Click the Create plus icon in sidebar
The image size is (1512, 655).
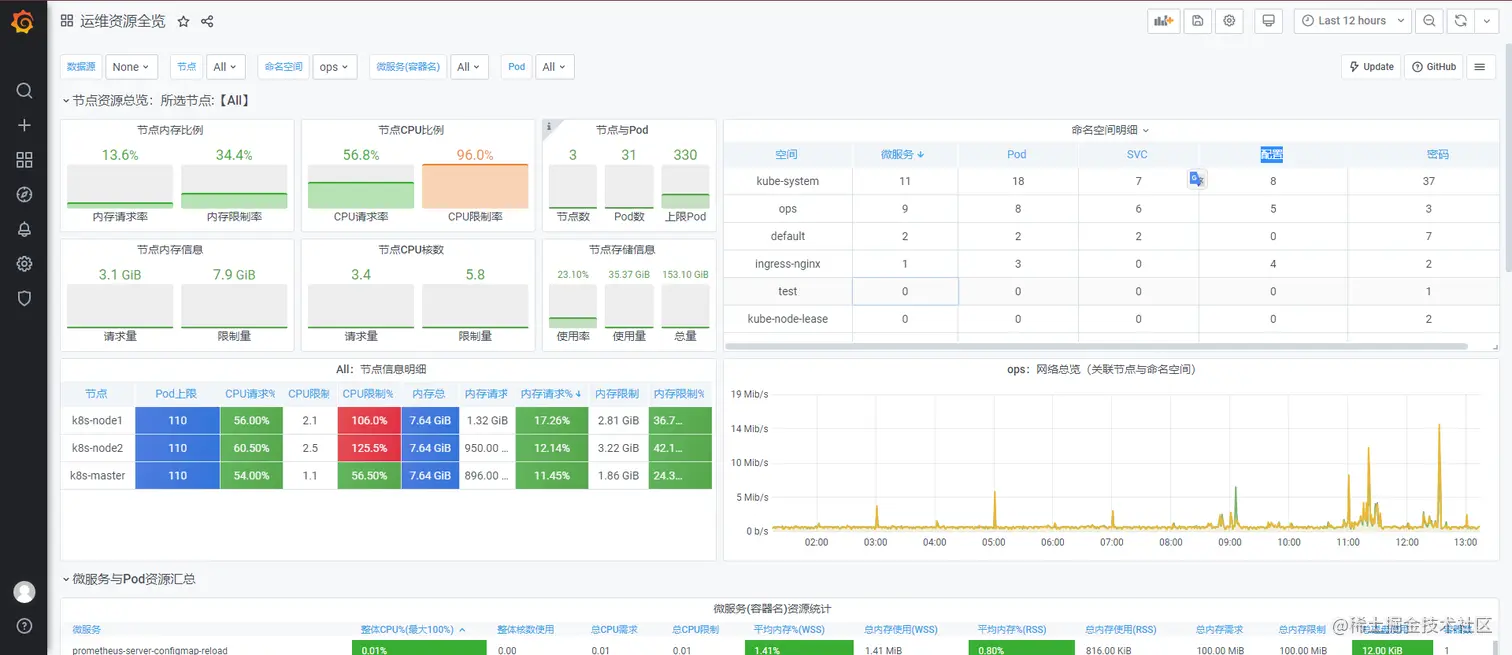[x=24, y=125]
